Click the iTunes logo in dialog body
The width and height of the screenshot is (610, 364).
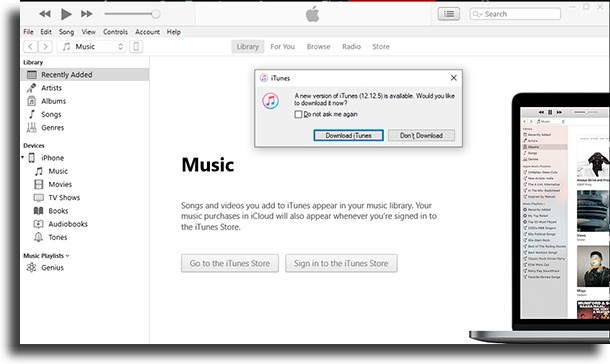[270, 101]
